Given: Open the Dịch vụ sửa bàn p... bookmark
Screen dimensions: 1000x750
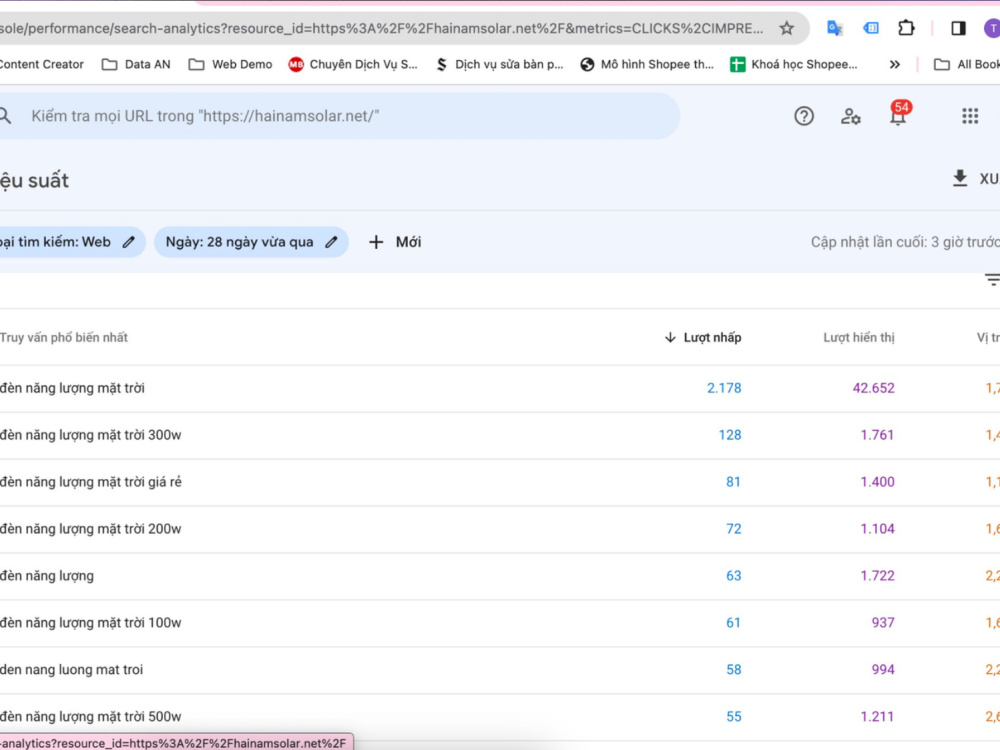Looking at the screenshot, I should 499,64.
